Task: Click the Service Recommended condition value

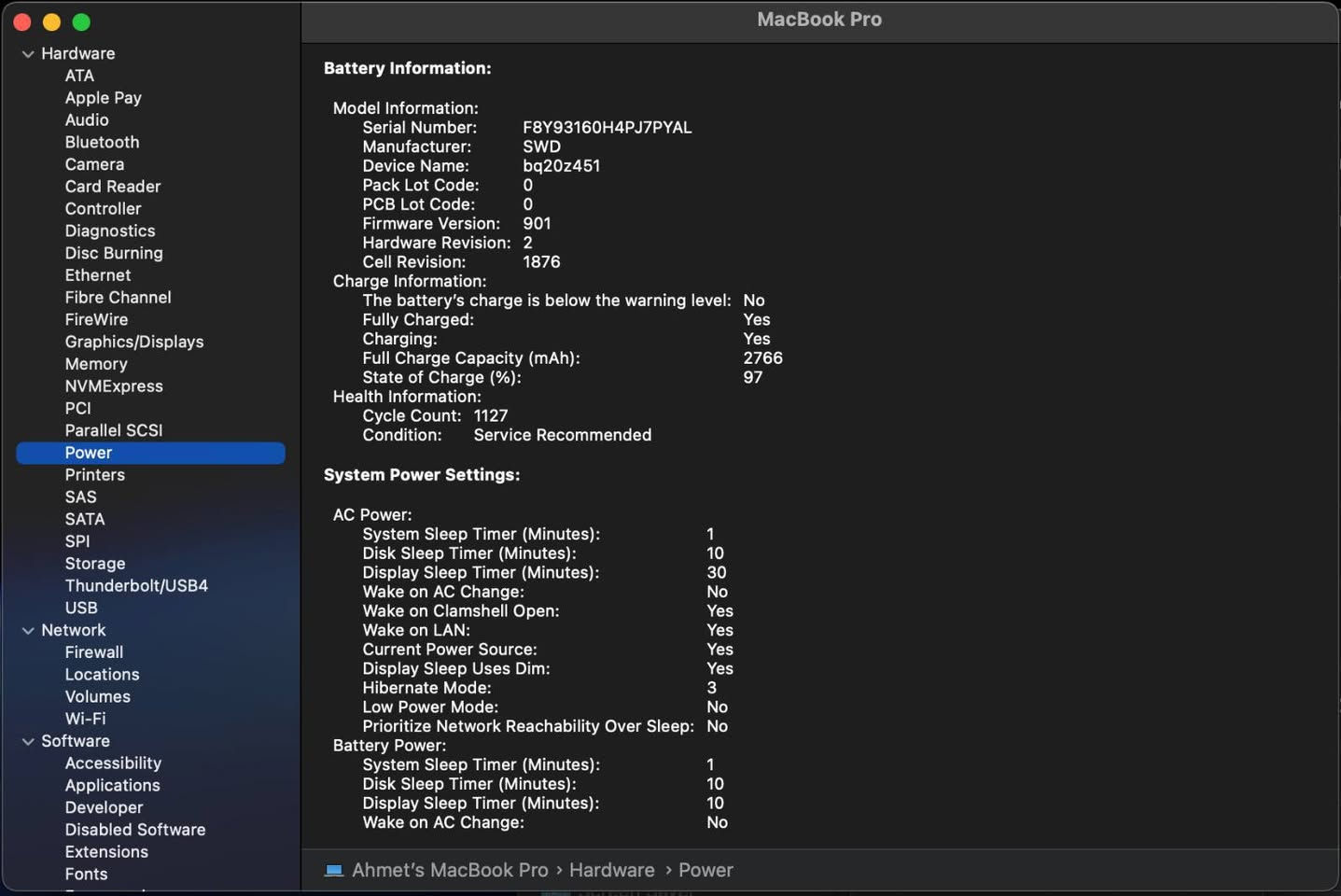Action: pyautogui.click(x=563, y=436)
